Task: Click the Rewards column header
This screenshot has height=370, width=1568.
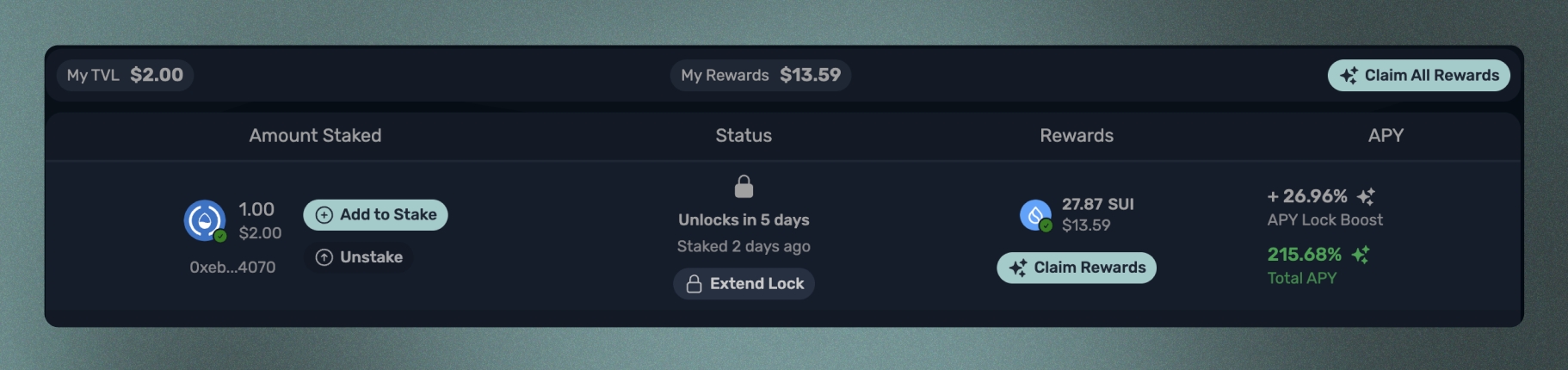Action: pos(1076,136)
